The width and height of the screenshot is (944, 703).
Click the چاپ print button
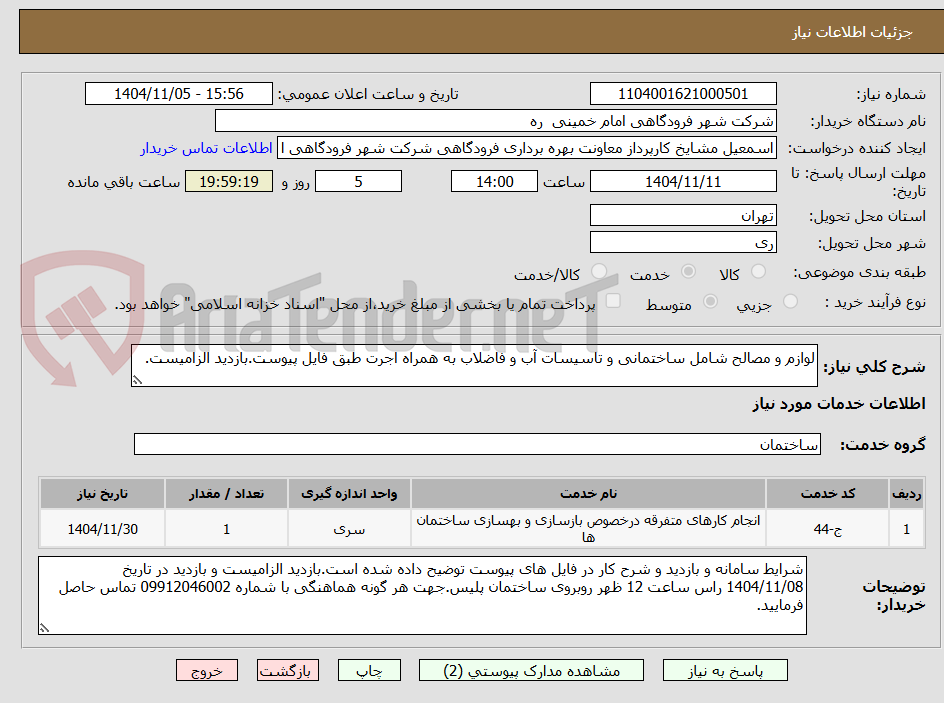click(x=369, y=670)
